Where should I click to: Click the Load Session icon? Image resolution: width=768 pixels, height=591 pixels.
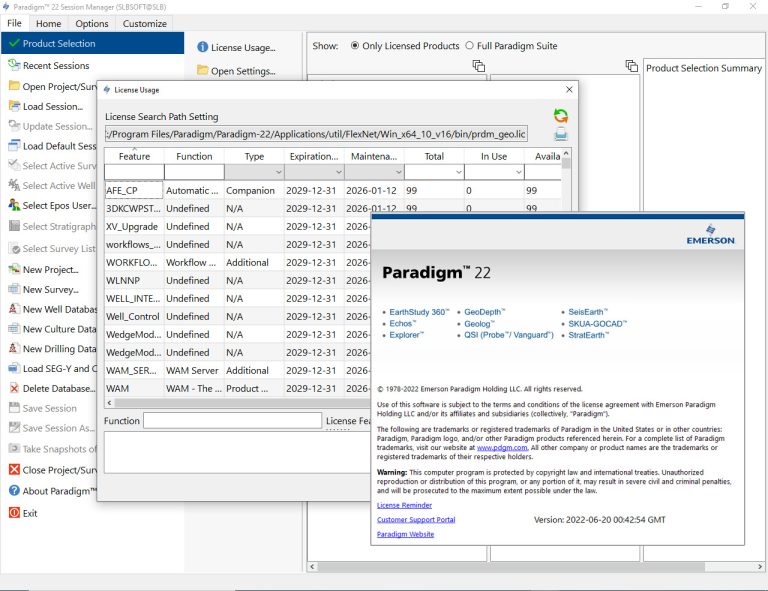tap(14, 106)
